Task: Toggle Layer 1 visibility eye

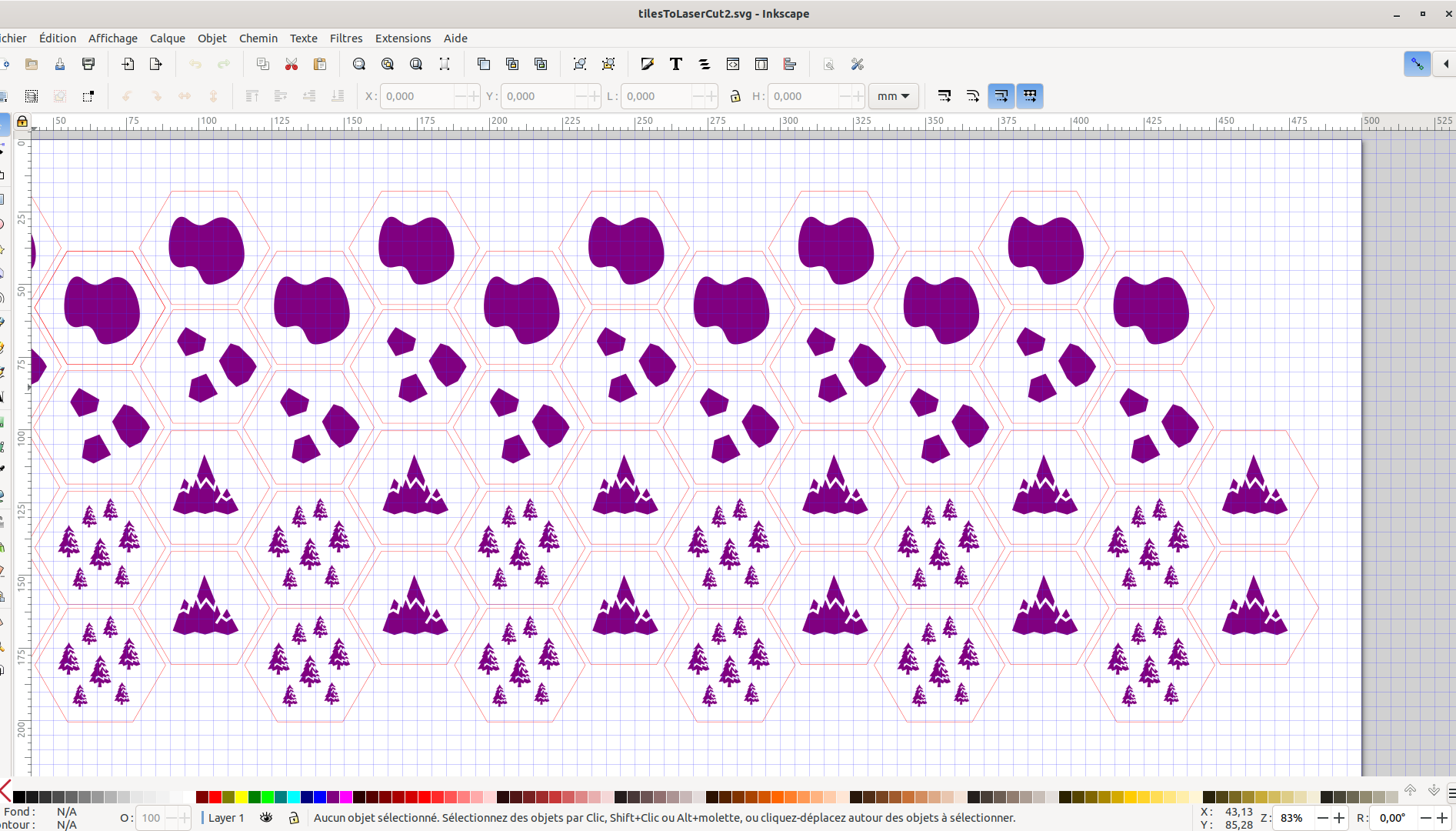Action: (266, 817)
